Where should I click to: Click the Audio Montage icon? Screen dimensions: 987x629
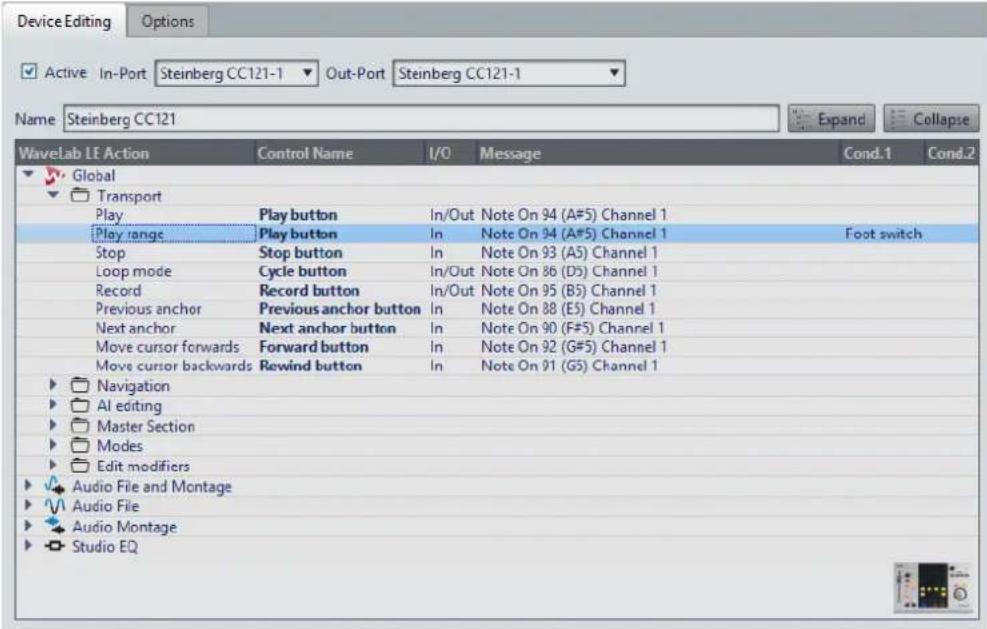(x=54, y=526)
